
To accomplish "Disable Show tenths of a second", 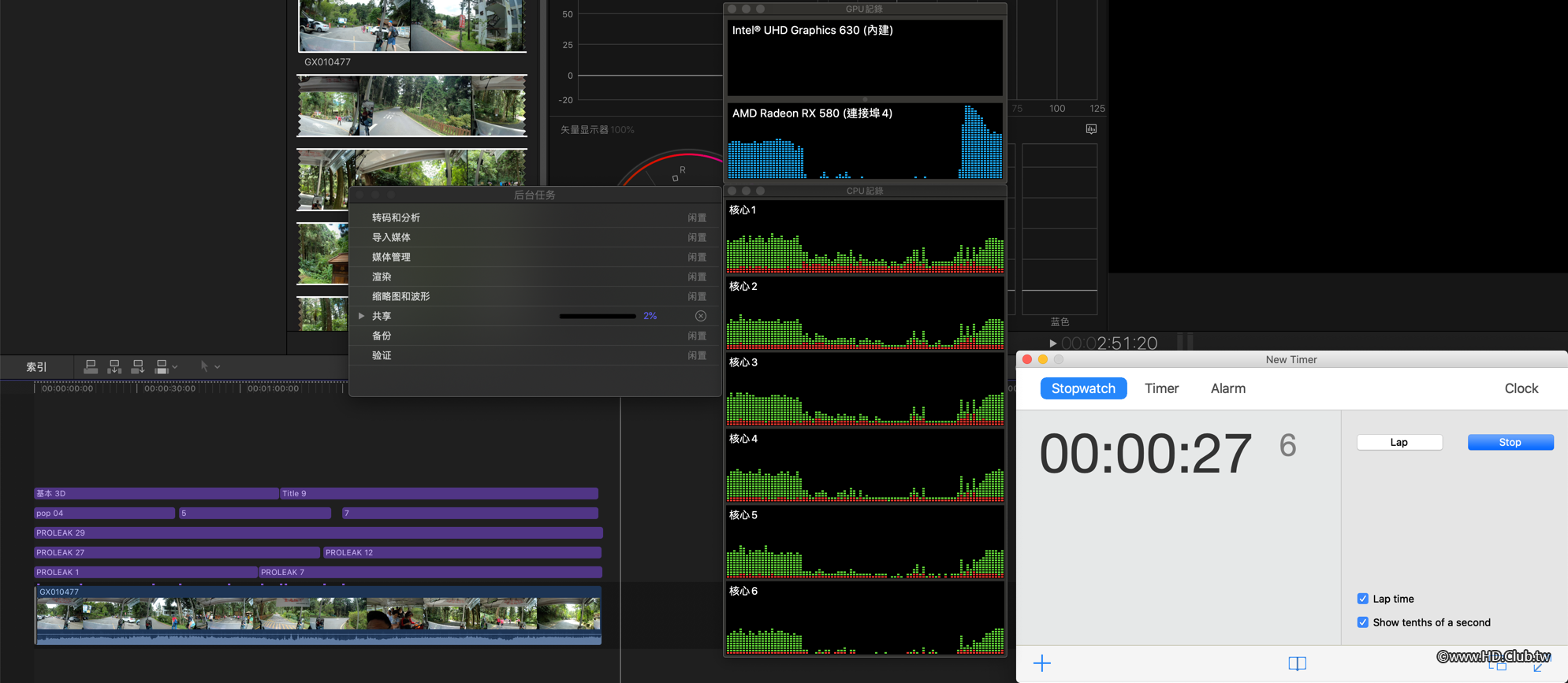I will (x=1362, y=622).
